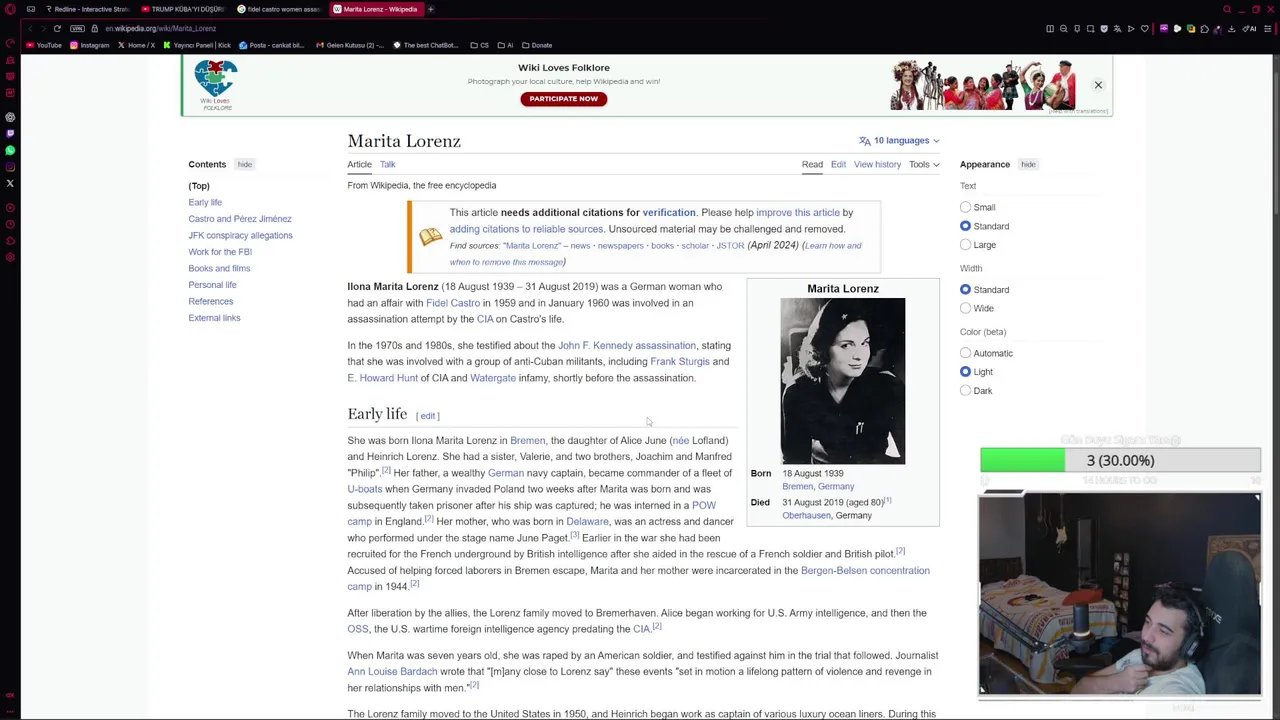The width and height of the screenshot is (1280, 720).
Task: Open WhatsApp in the Opera sidebar
Action: point(10,150)
